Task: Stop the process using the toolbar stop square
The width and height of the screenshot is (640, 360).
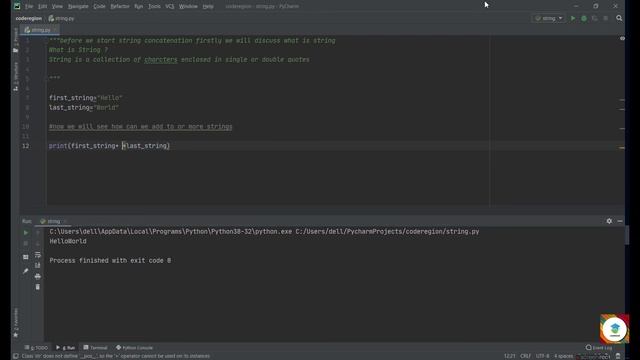Action: (605, 18)
